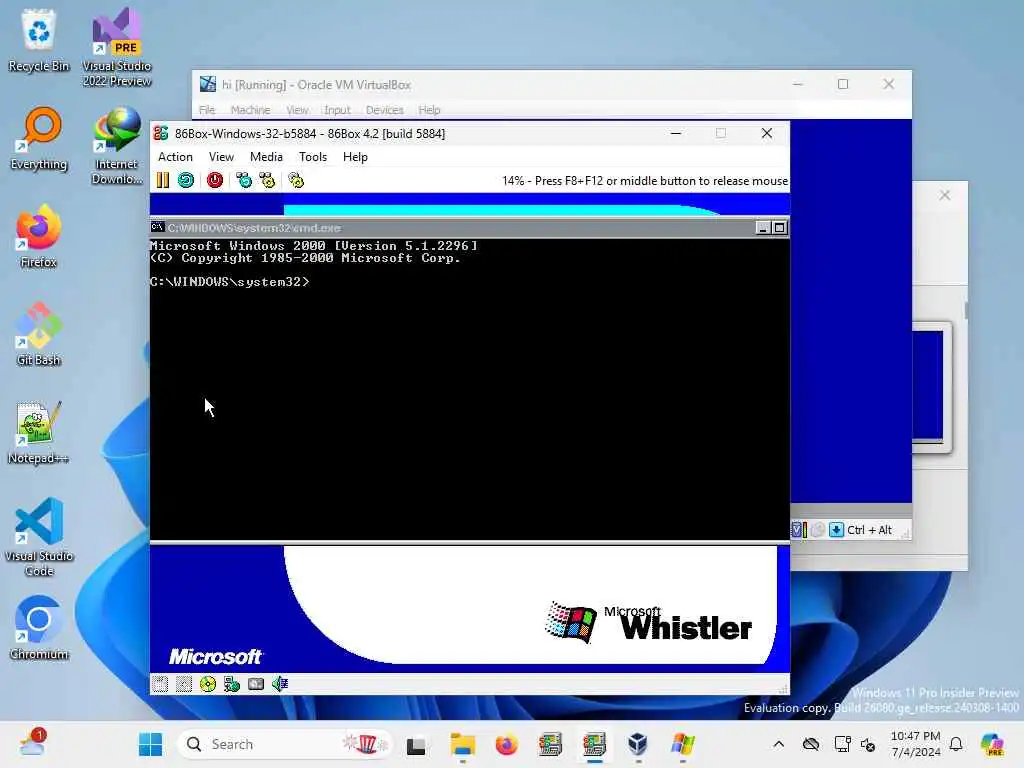The width and height of the screenshot is (1024, 768).
Task: Open Windows Start button on taskbar
Action: point(151,744)
